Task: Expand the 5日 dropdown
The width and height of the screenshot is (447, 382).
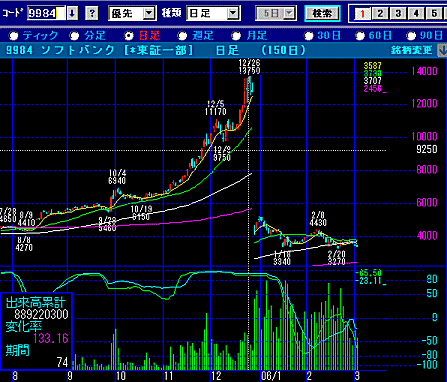Action: [290, 13]
